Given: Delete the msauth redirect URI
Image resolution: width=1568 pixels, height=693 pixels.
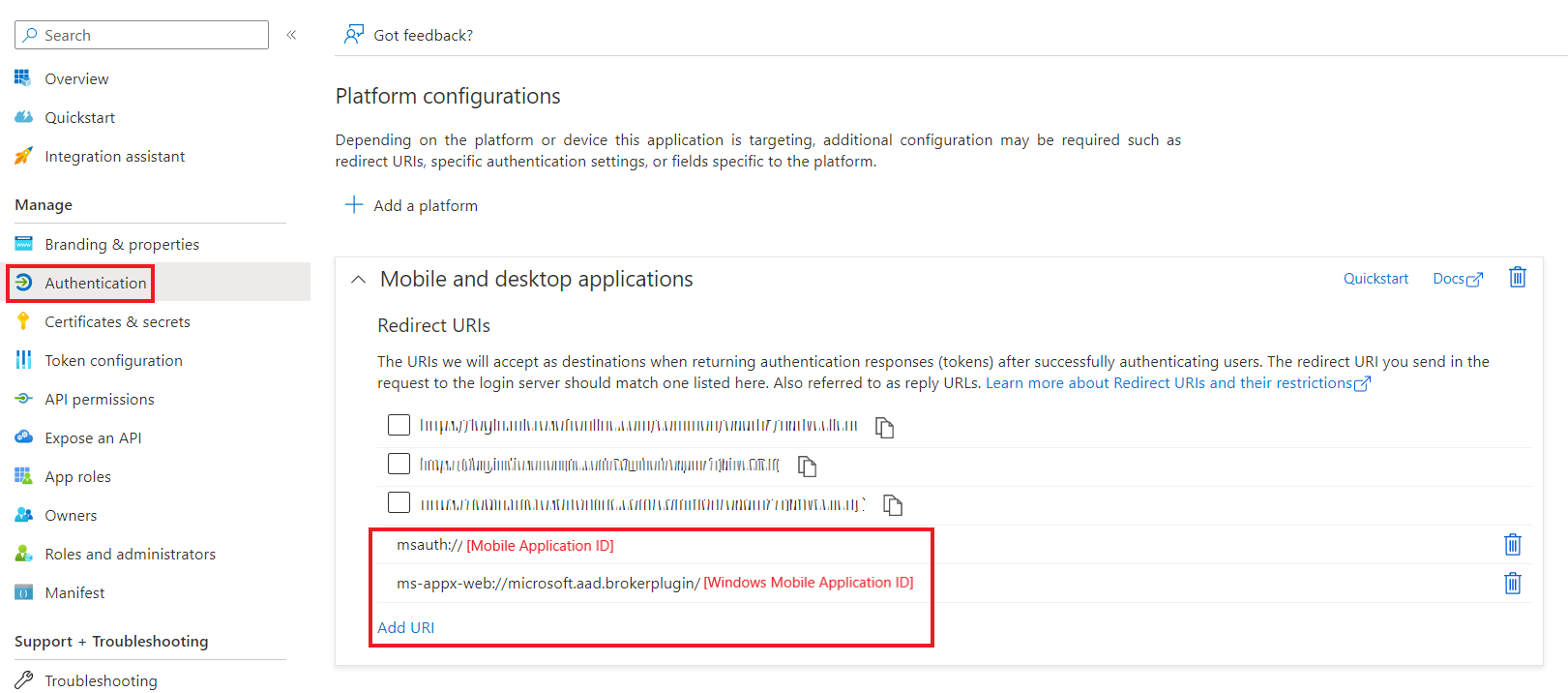Looking at the screenshot, I should pyautogui.click(x=1512, y=545).
